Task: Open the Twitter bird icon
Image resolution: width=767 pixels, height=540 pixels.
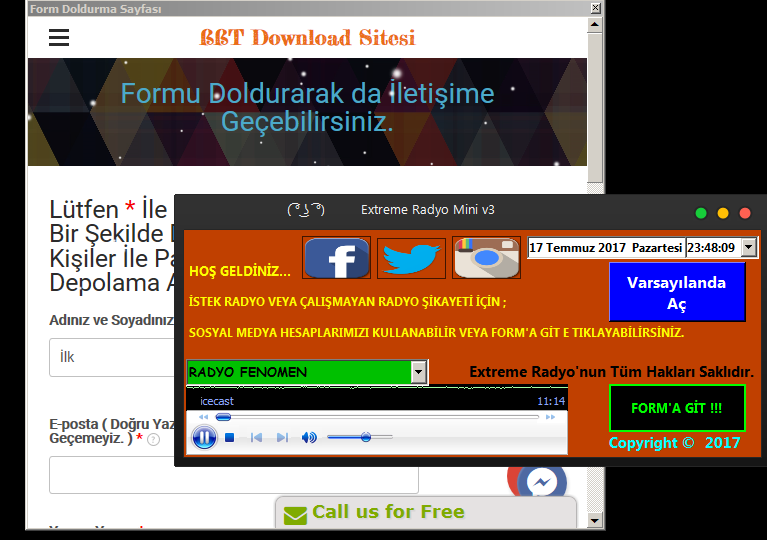Action: (x=411, y=258)
